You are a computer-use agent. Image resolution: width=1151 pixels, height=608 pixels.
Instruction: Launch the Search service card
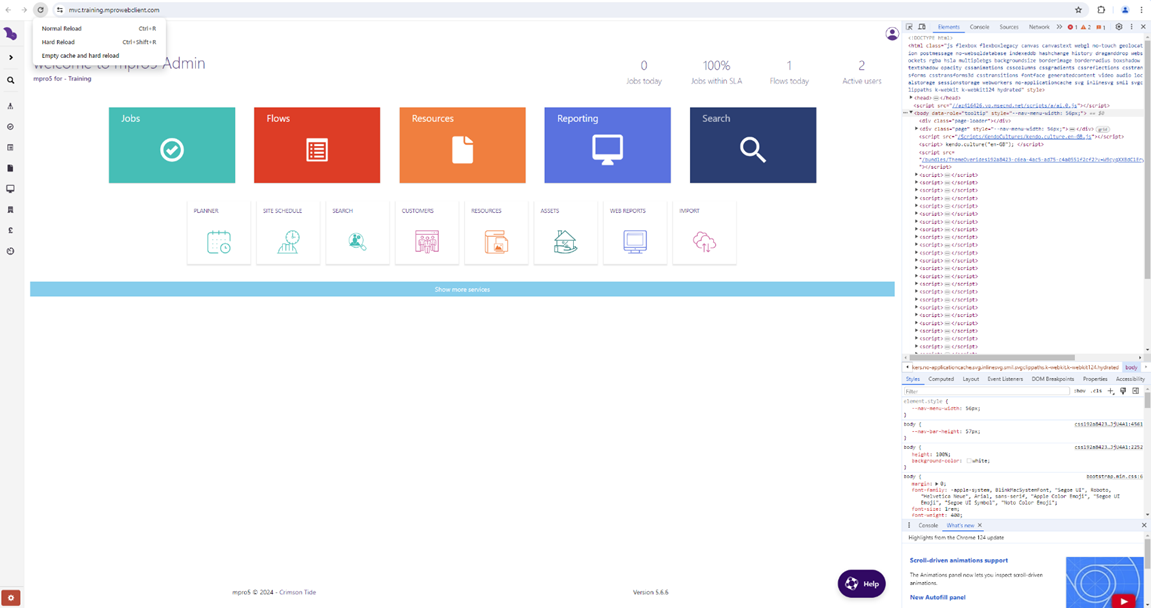coord(357,232)
